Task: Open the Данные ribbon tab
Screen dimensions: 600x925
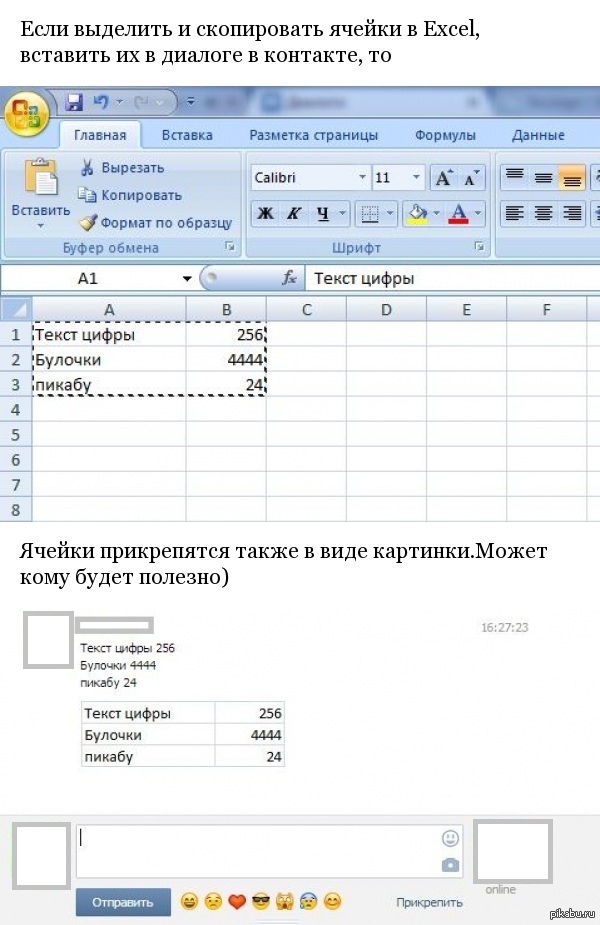Action: tap(538, 135)
